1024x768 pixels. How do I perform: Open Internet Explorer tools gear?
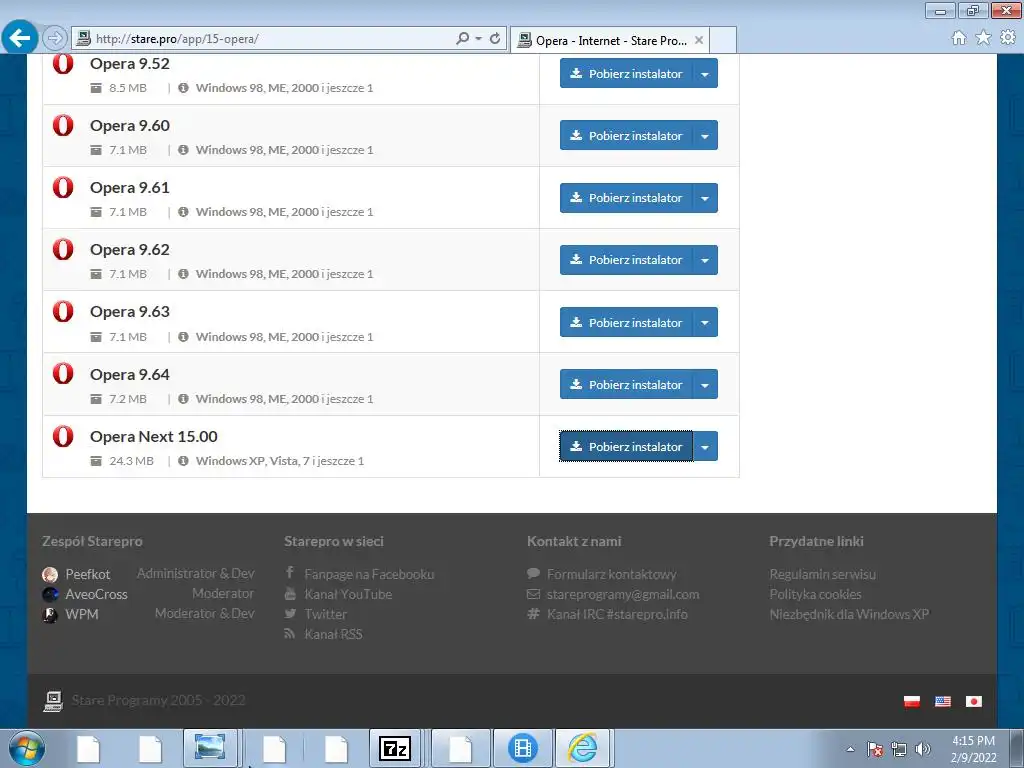(x=1008, y=38)
